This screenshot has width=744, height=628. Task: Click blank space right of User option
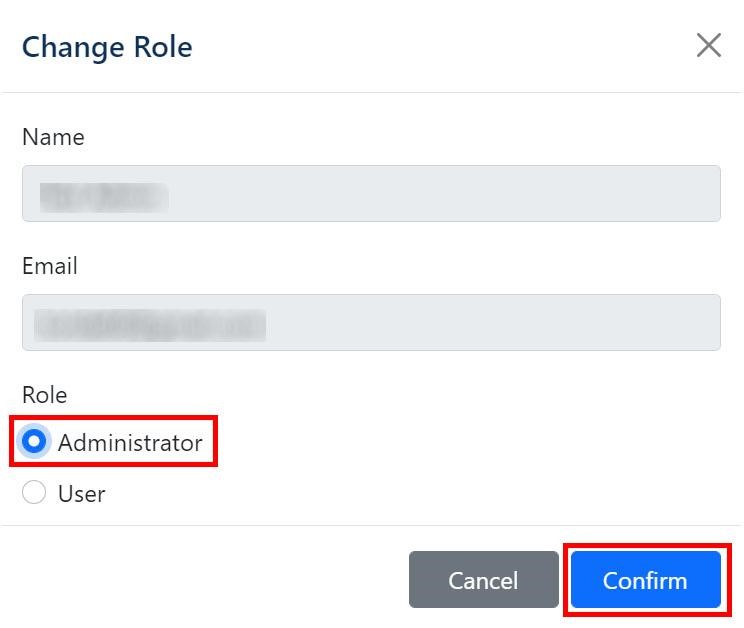[x=400, y=494]
